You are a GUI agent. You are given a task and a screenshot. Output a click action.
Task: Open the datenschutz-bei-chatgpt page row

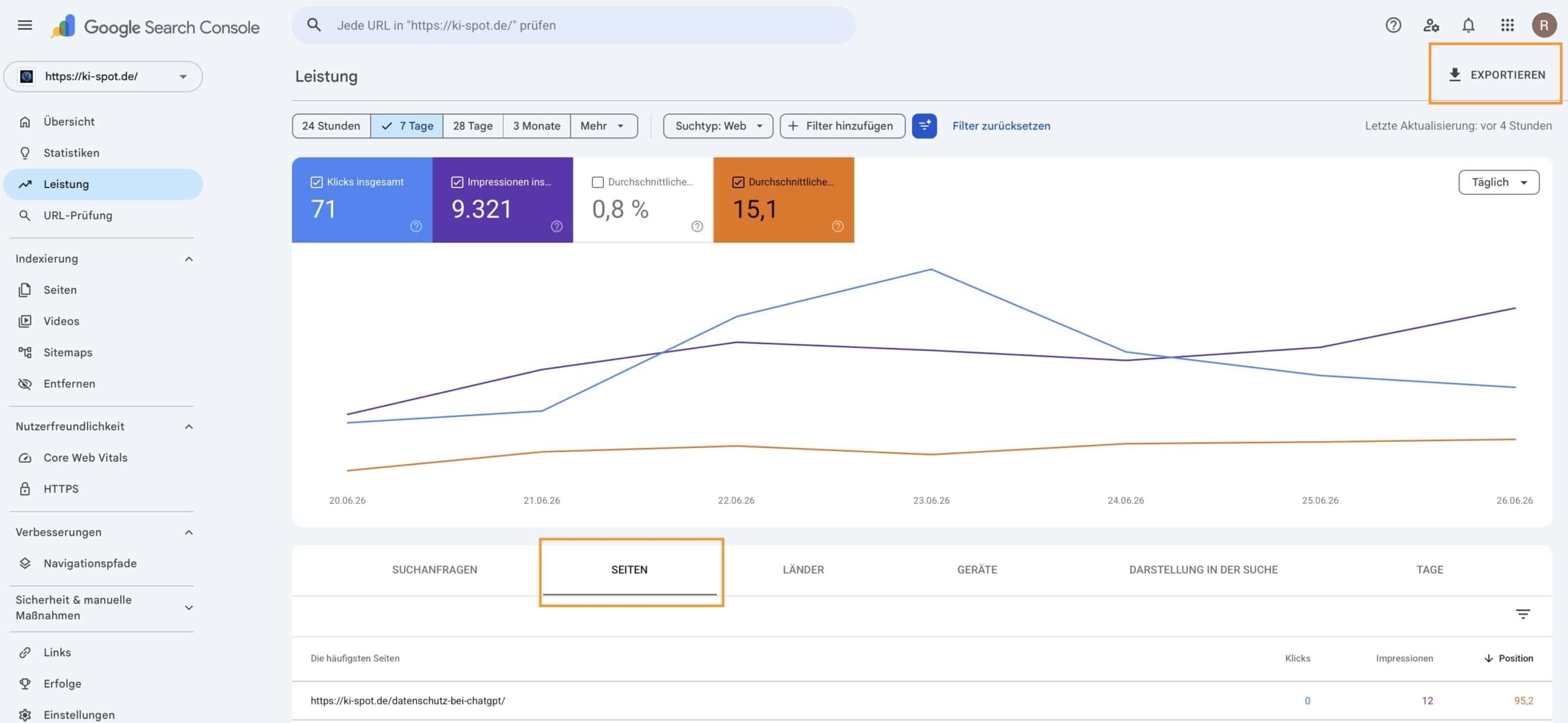click(x=922, y=700)
